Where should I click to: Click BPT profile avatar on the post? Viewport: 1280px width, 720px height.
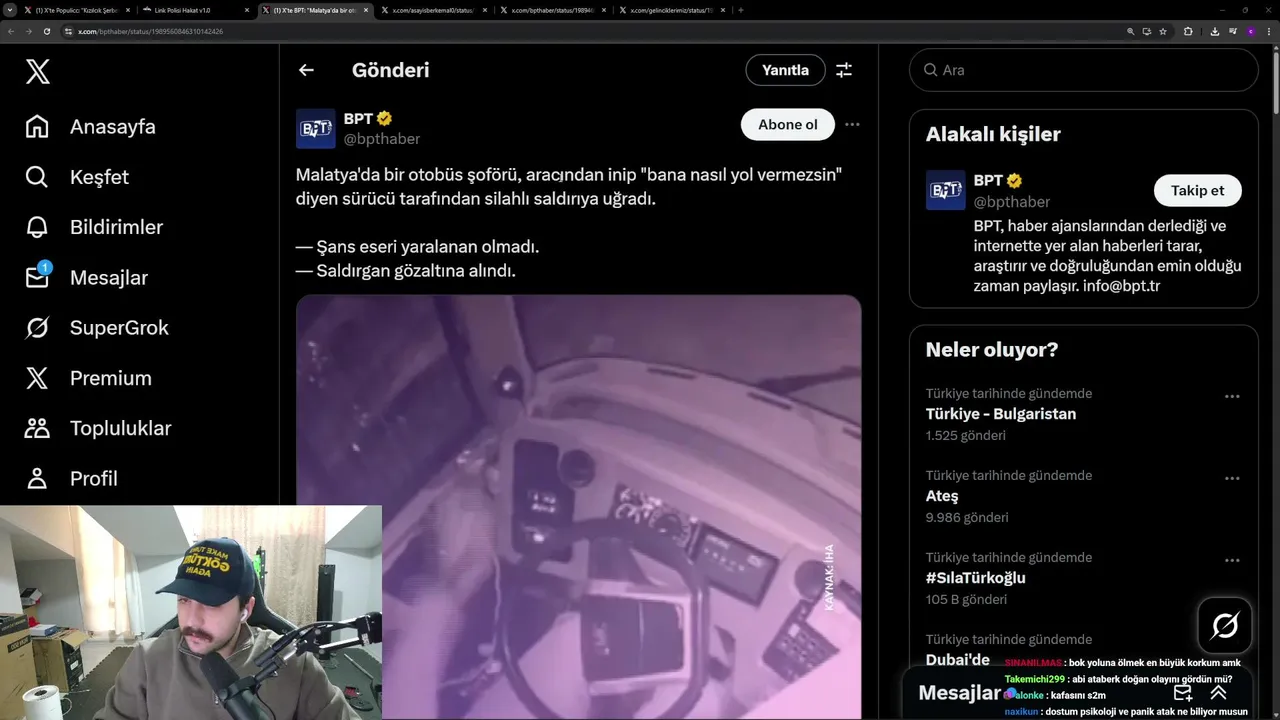tap(315, 129)
